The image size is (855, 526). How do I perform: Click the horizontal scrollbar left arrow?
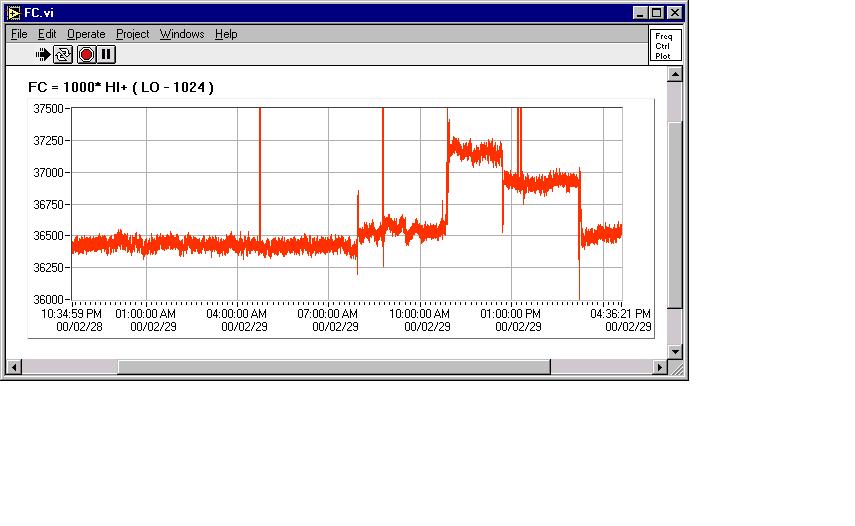click(x=13, y=367)
